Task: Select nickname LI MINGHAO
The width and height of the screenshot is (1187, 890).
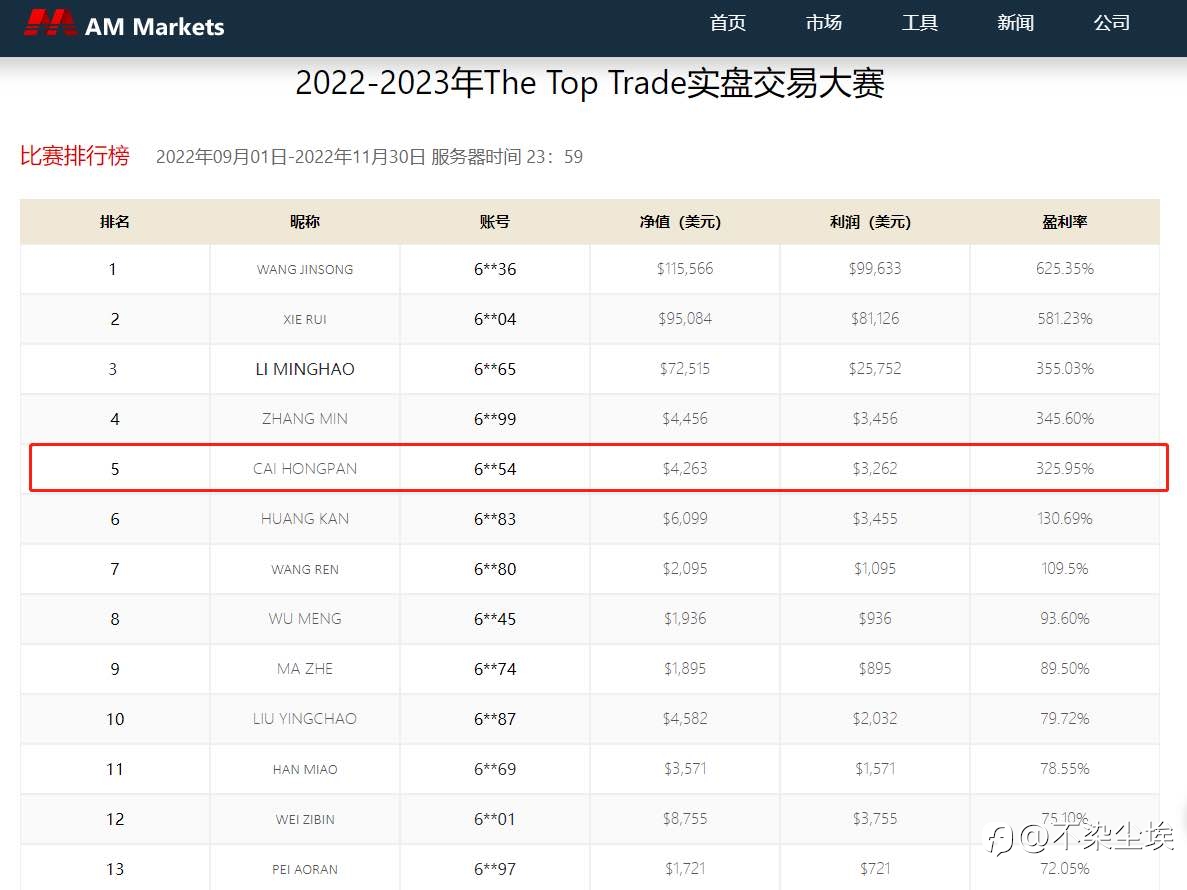Action: (305, 369)
